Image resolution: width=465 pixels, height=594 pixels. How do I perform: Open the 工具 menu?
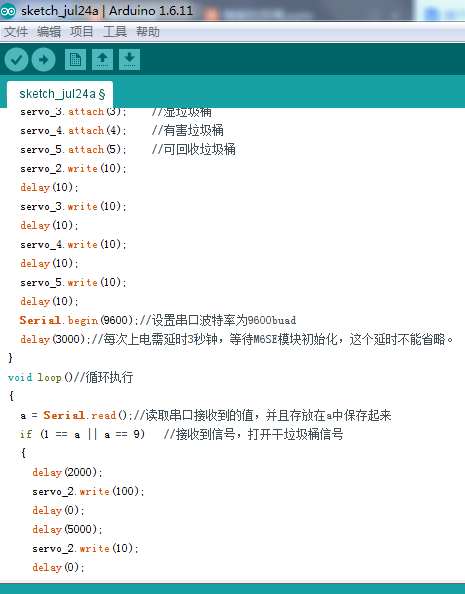click(x=115, y=31)
